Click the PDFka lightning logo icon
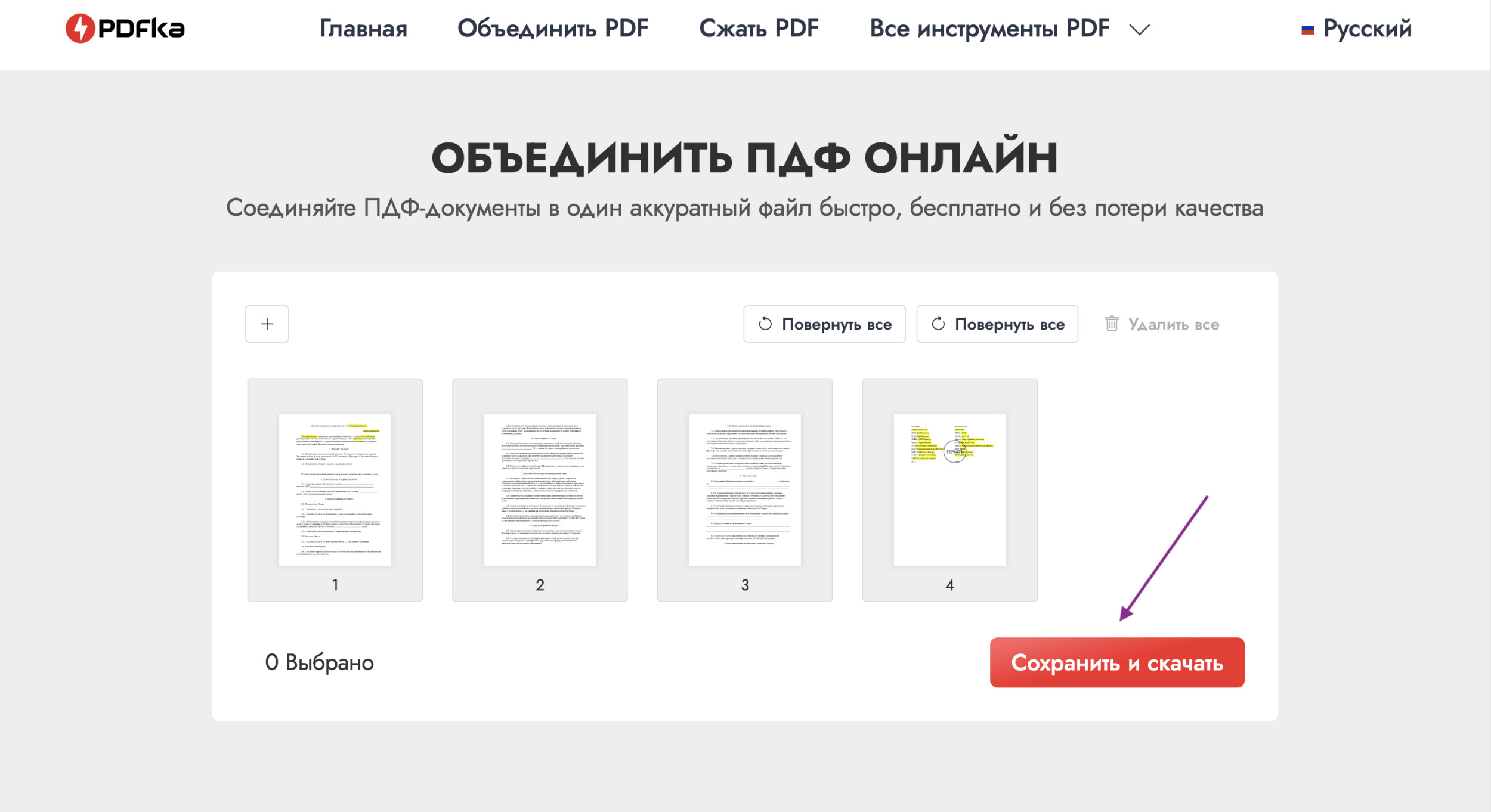 [80, 29]
